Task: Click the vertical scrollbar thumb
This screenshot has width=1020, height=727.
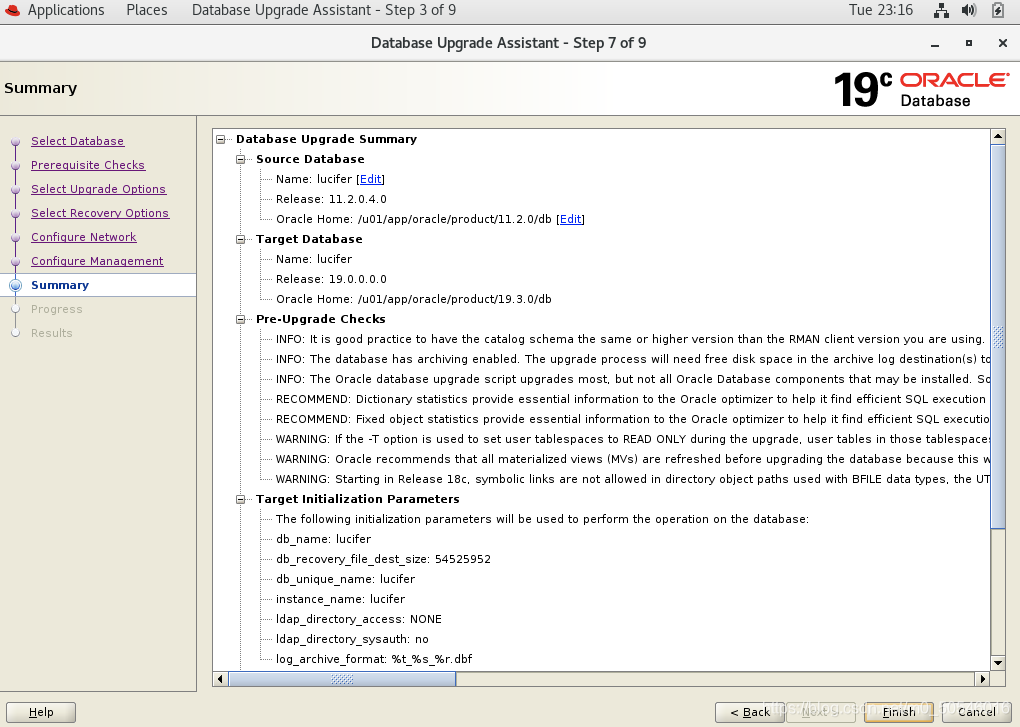Action: coord(998,337)
